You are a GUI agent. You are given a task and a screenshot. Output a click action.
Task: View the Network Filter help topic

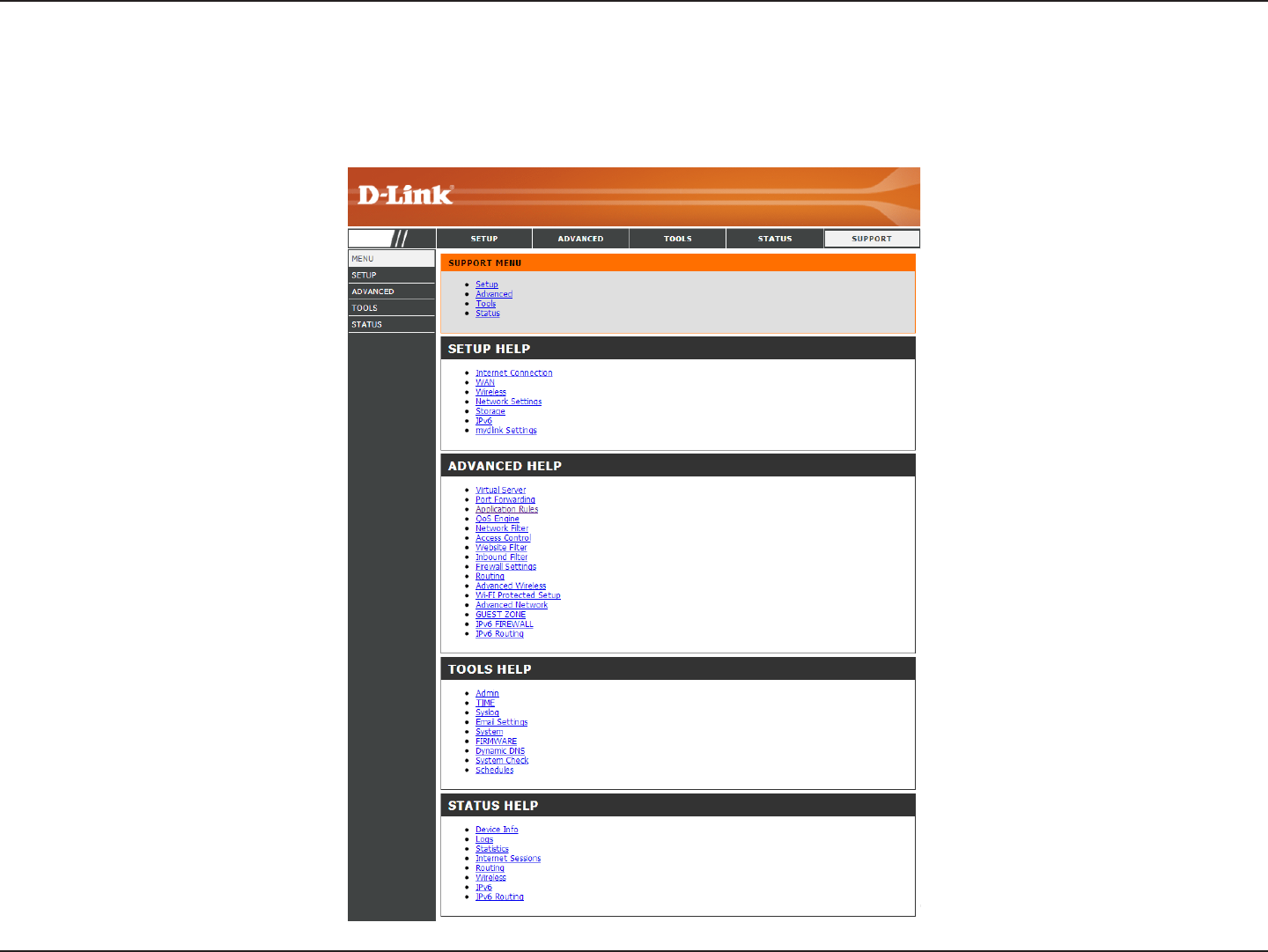pyautogui.click(x=502, y=529)
